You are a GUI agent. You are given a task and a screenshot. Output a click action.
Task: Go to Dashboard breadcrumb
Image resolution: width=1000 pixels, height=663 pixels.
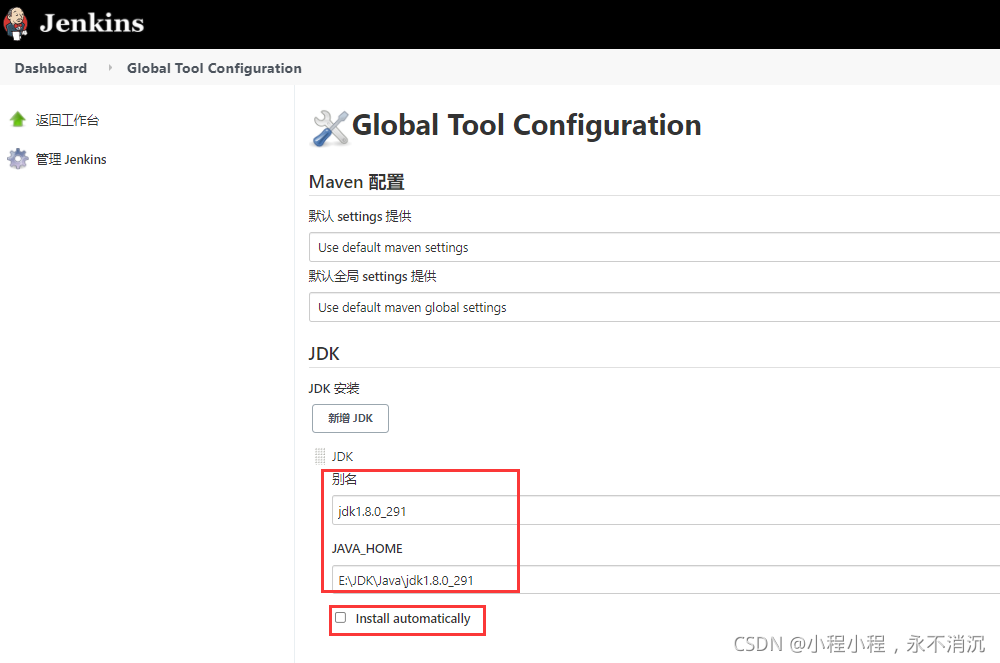[51, 68]
